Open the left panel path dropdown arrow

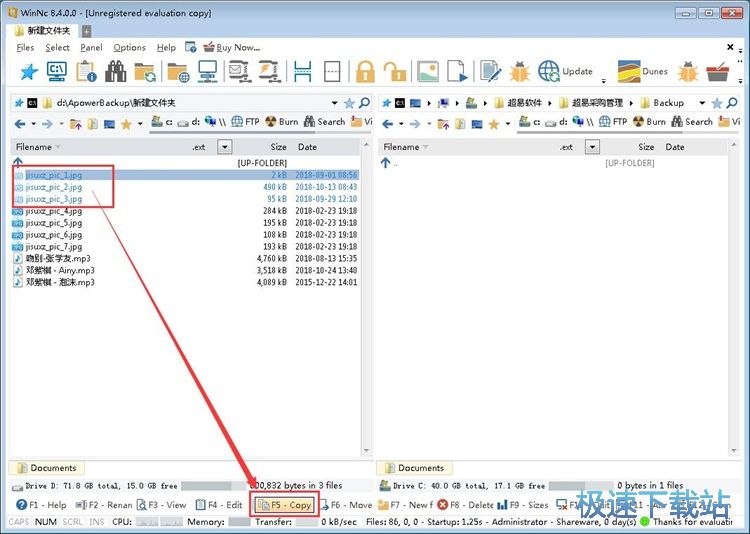click(334, 103)
